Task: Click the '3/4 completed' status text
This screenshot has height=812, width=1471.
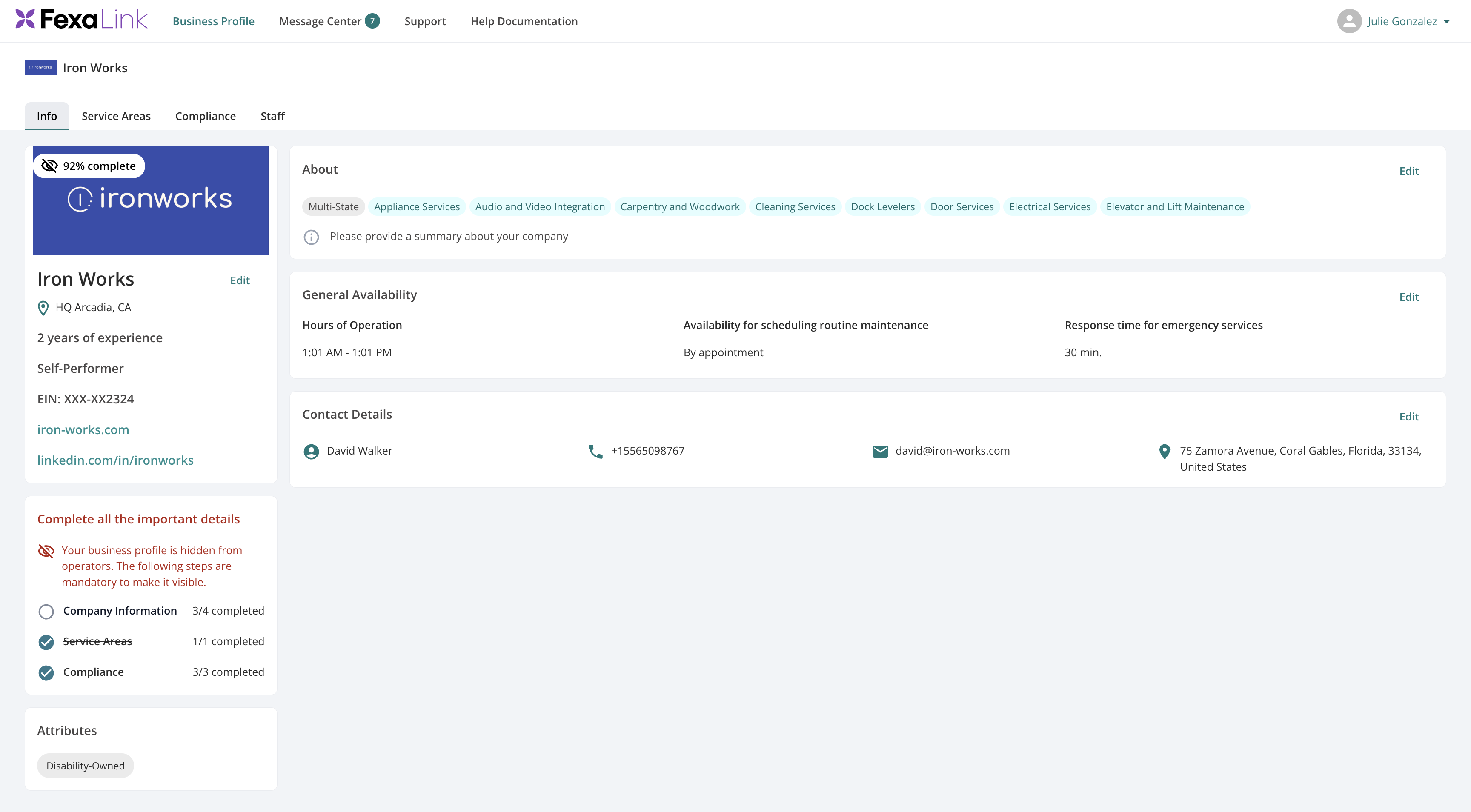Action: point(229,610)
